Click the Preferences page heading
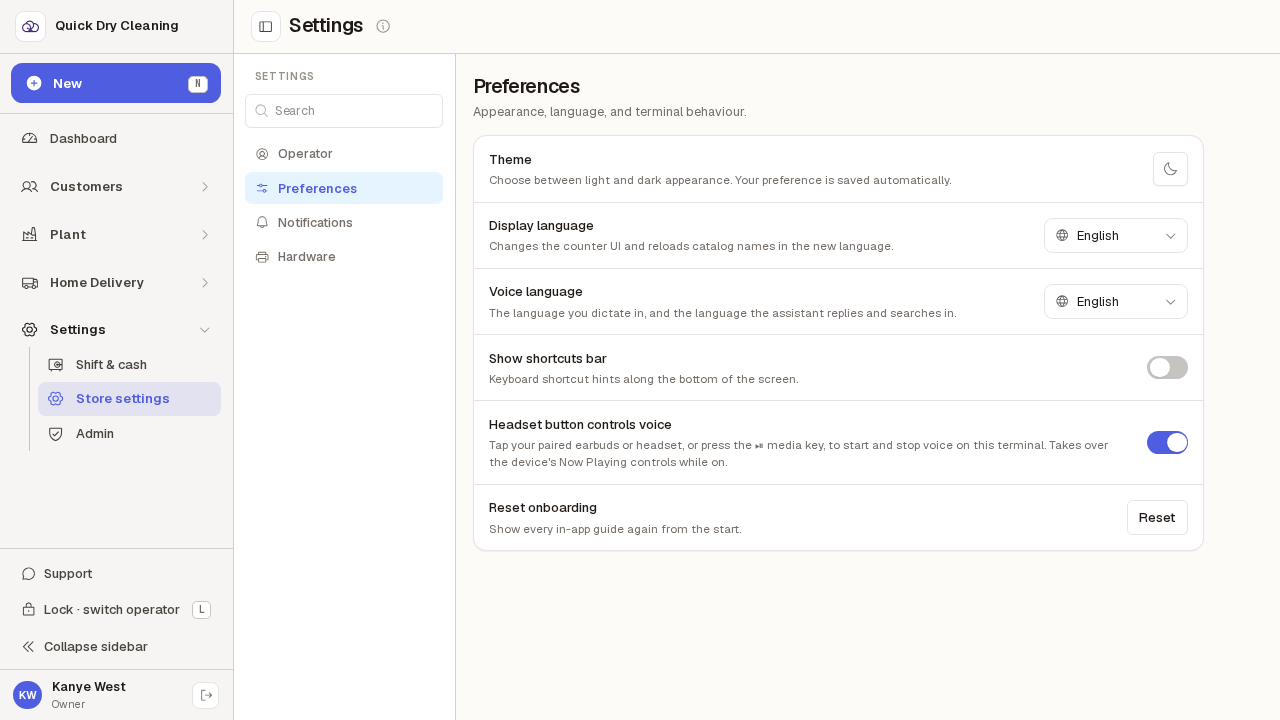 tap(527, 86)
